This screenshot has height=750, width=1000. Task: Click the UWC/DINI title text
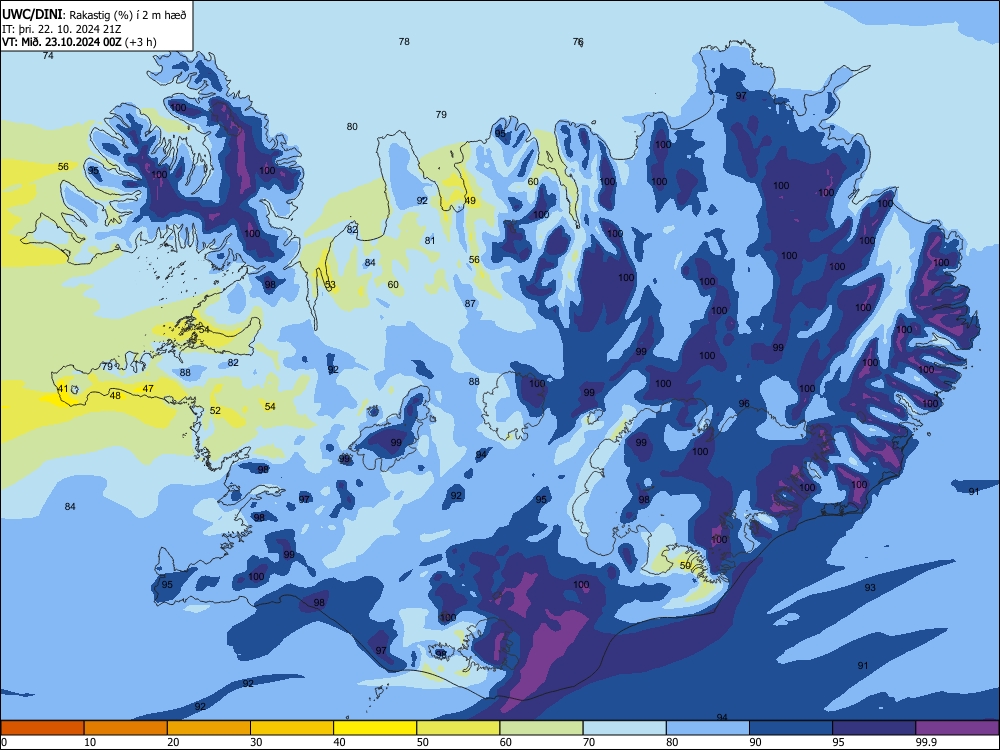tap(32, 15)
